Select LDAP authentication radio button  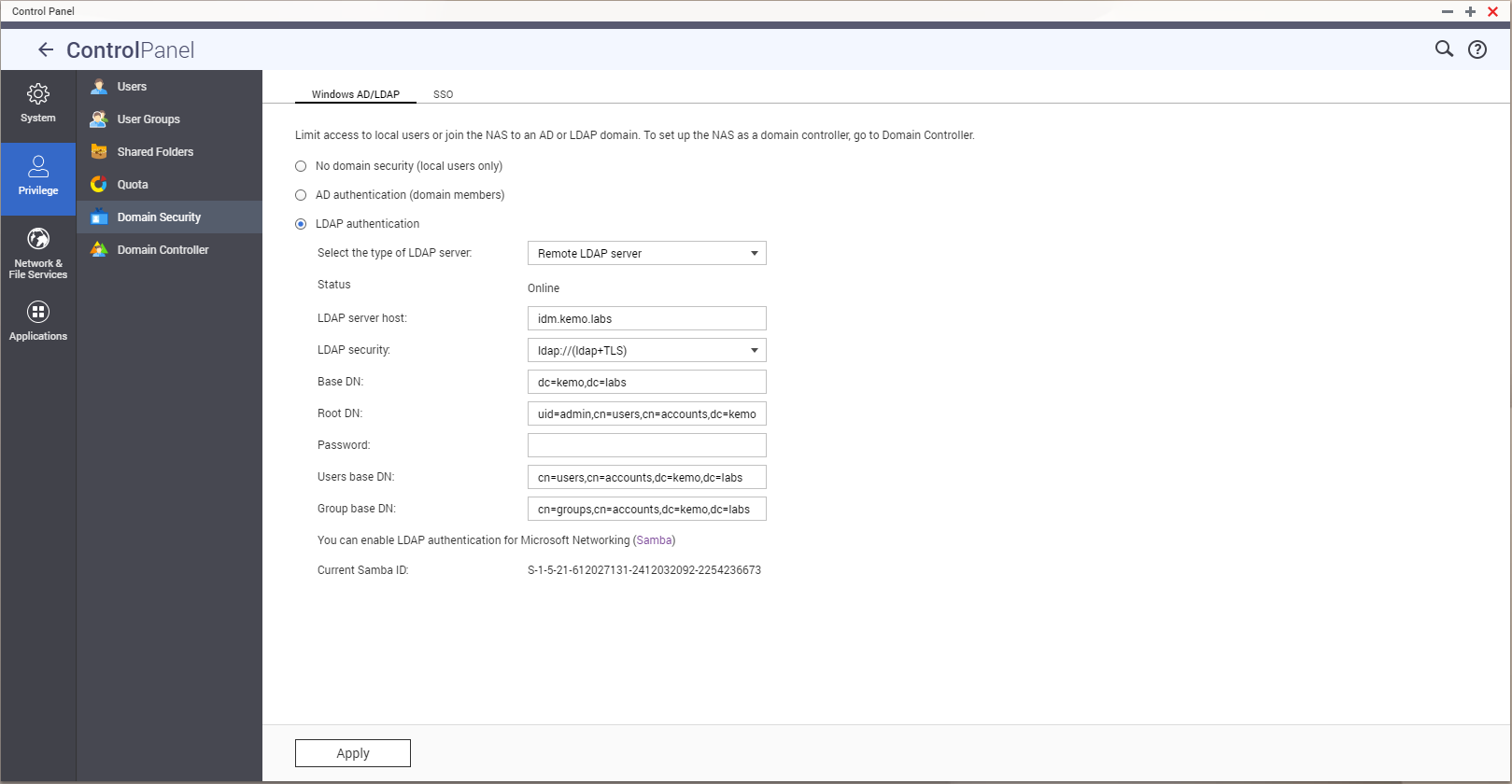pos(301,224)
